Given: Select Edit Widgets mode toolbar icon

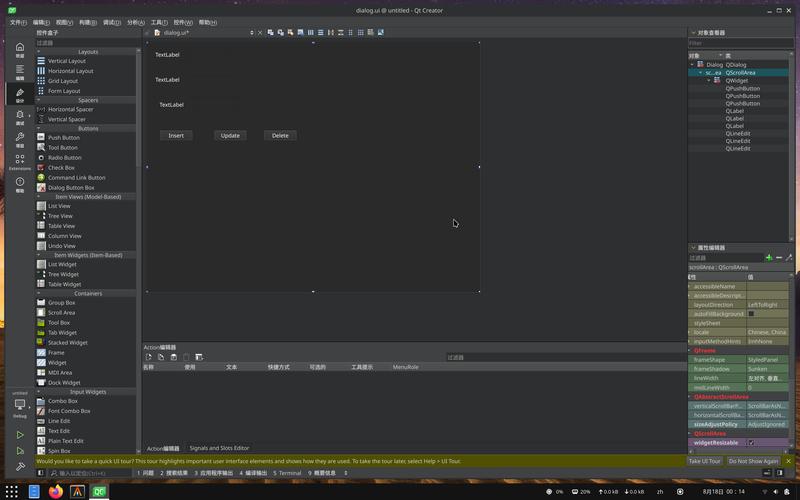Looking at the screenshot, I should 270,32.
